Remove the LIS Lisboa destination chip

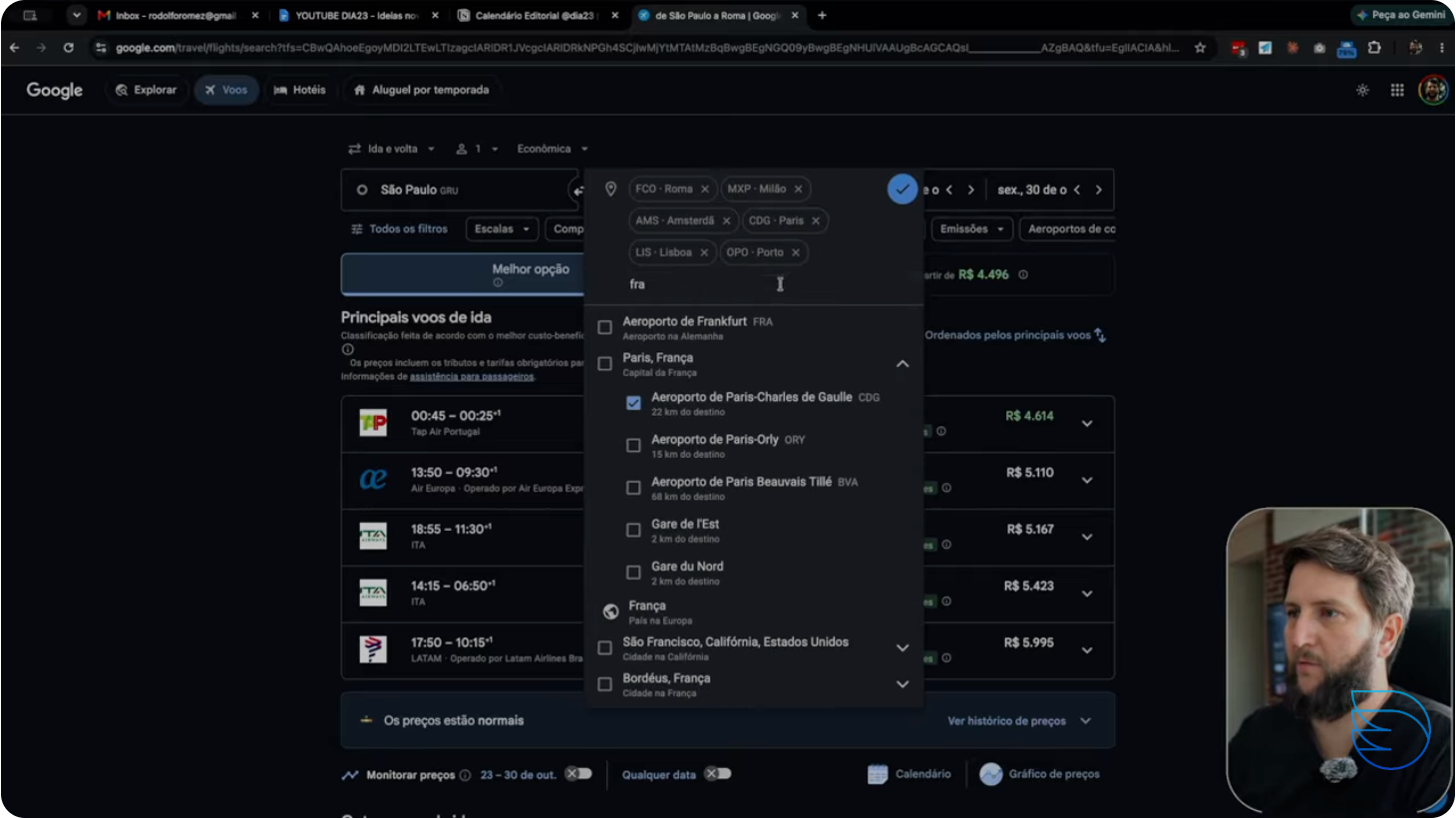point(704,253)
